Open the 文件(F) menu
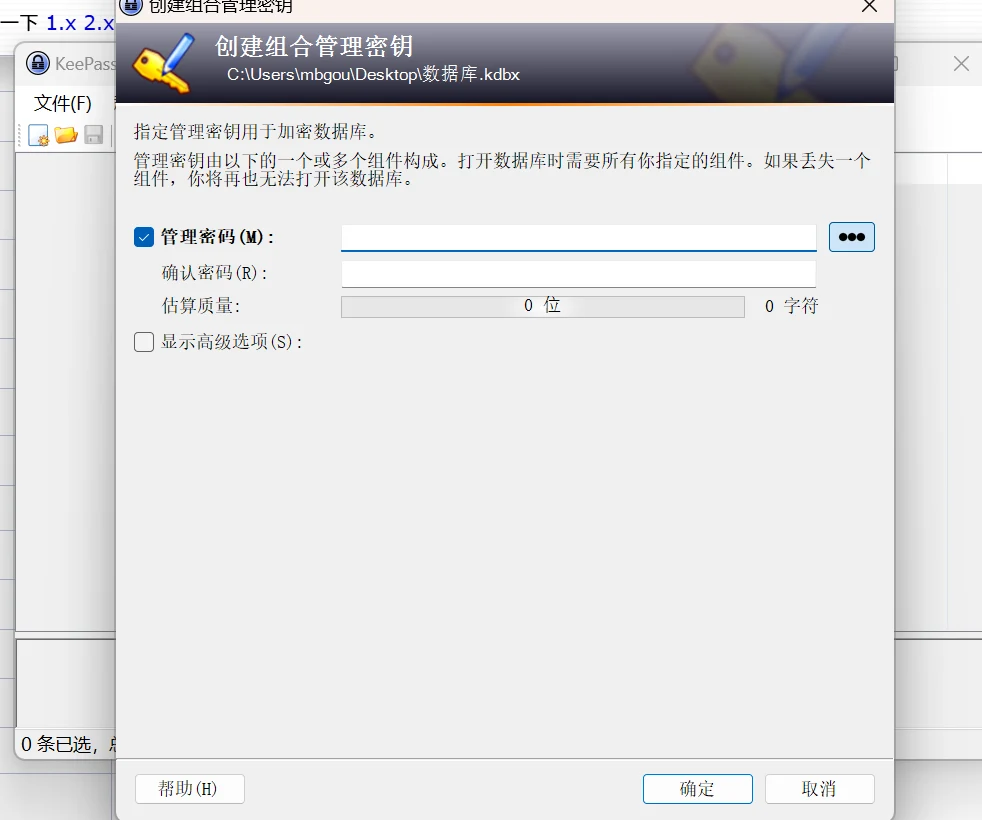This screenshot has width=982, height=820. (x=63, y=103)
